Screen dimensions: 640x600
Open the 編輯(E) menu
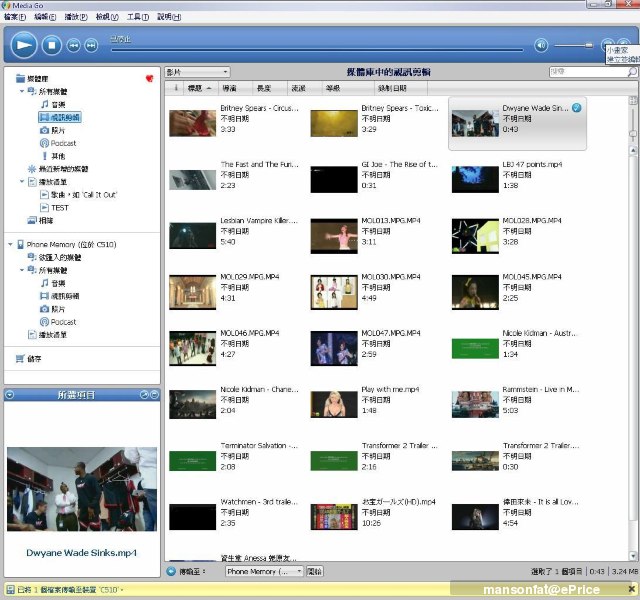[x=45, y=17]
